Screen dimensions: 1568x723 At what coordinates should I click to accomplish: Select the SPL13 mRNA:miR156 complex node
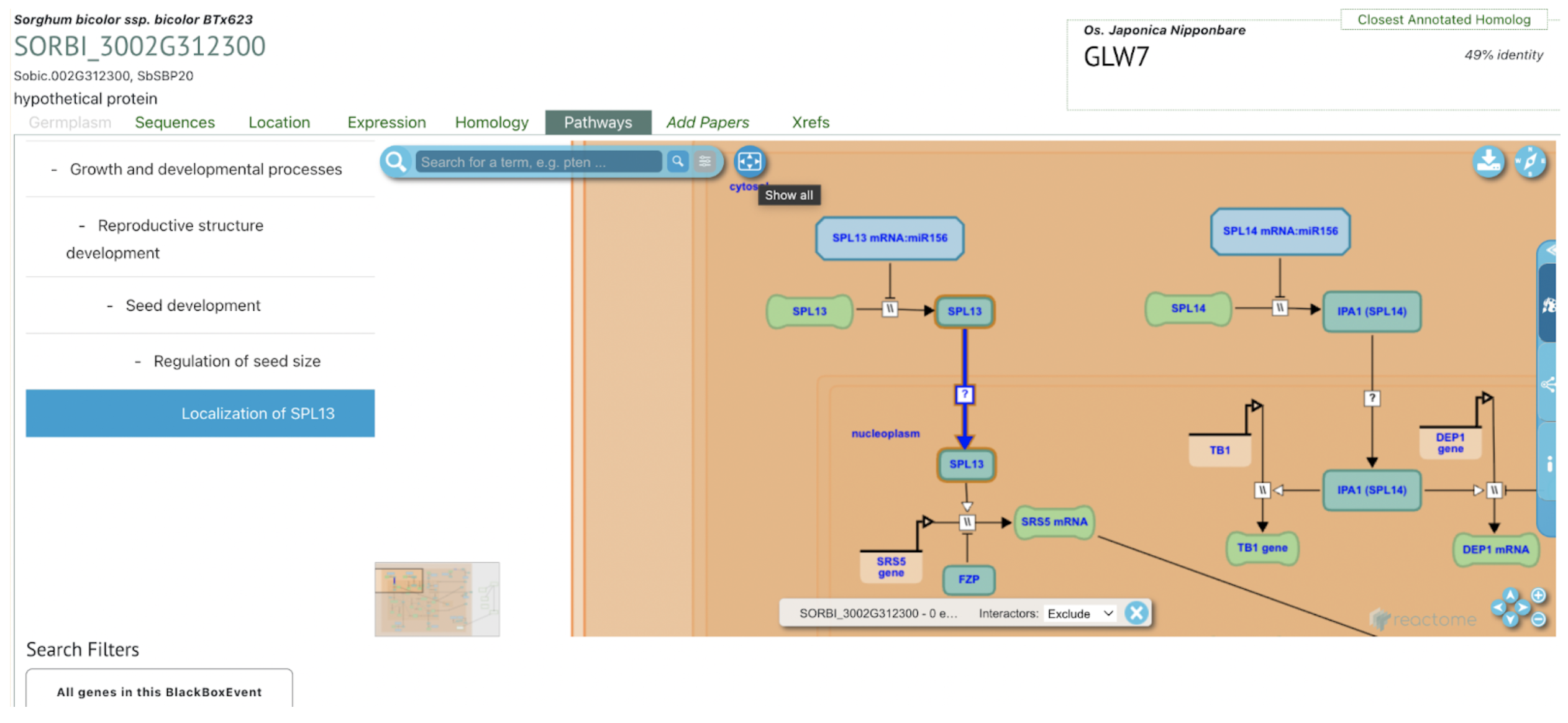point(890,238)
